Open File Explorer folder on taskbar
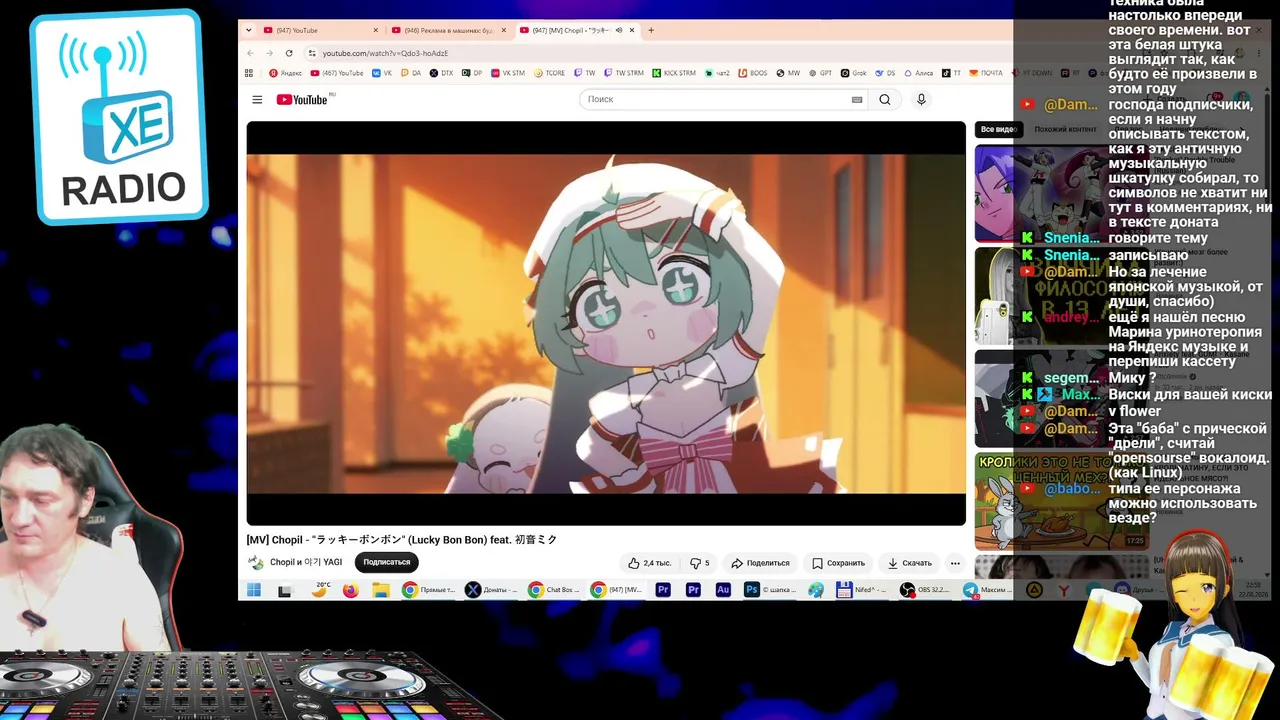This screenshot has width=1280, height=720. click(x=381, y=590)
